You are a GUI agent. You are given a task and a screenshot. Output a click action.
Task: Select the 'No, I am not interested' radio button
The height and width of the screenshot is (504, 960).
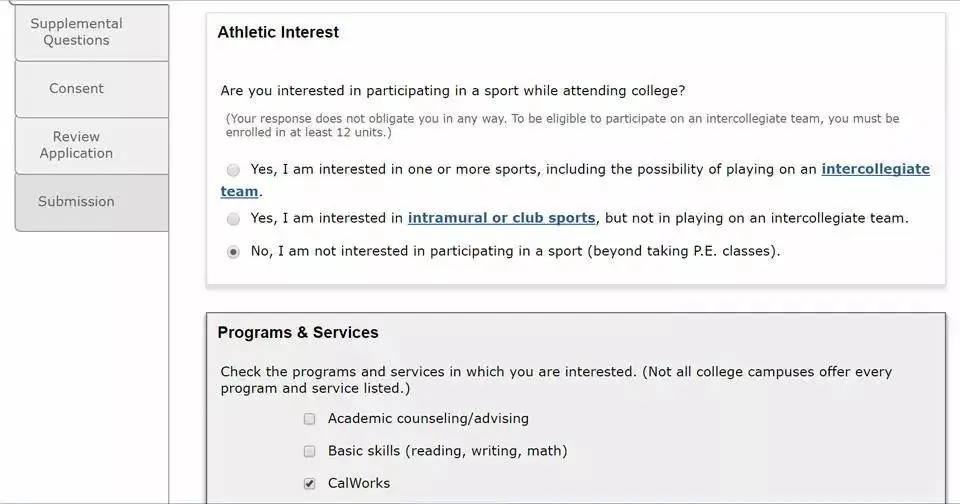tap(233, 252)
